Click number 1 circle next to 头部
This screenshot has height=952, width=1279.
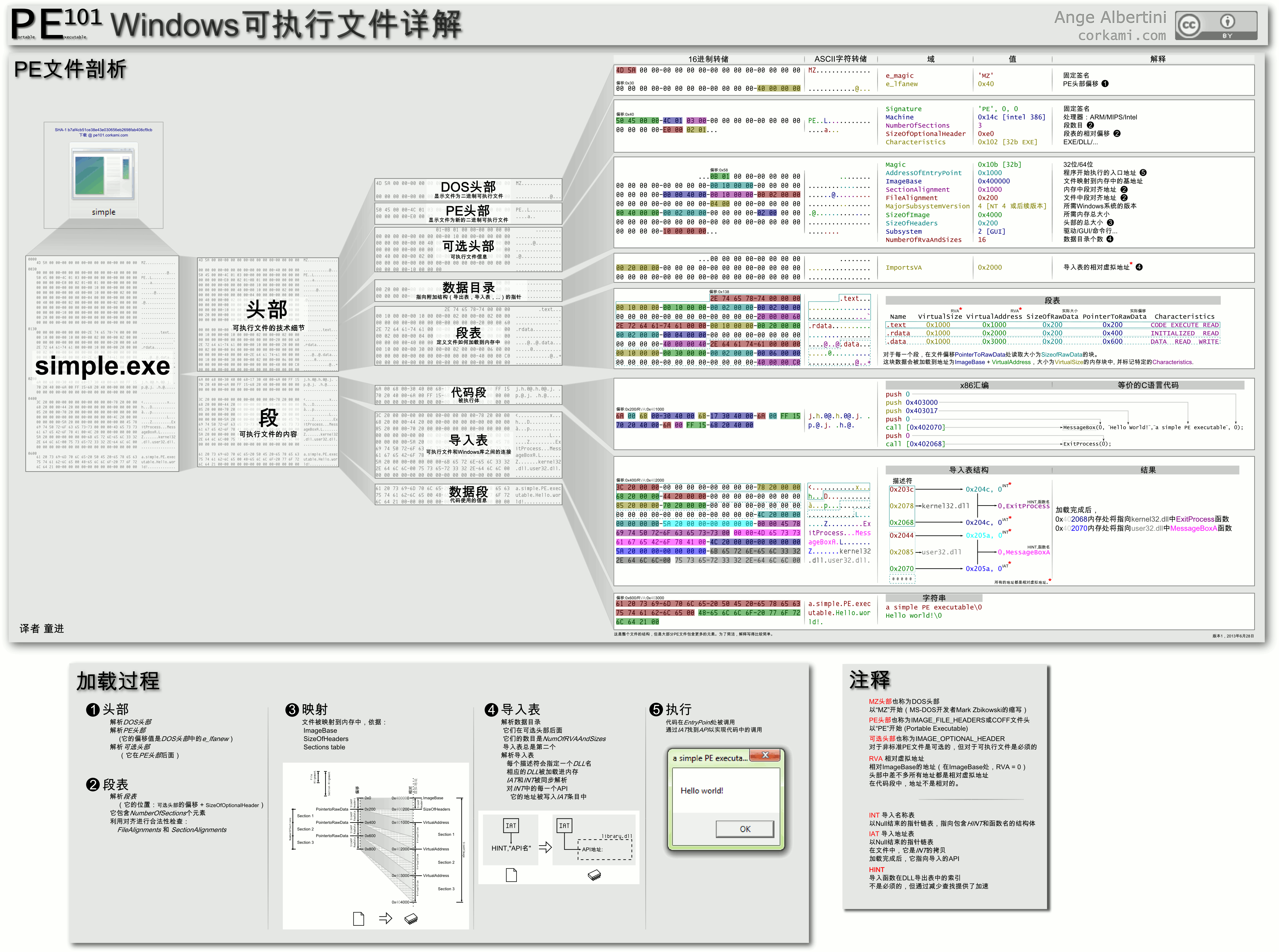coord(93,710)
